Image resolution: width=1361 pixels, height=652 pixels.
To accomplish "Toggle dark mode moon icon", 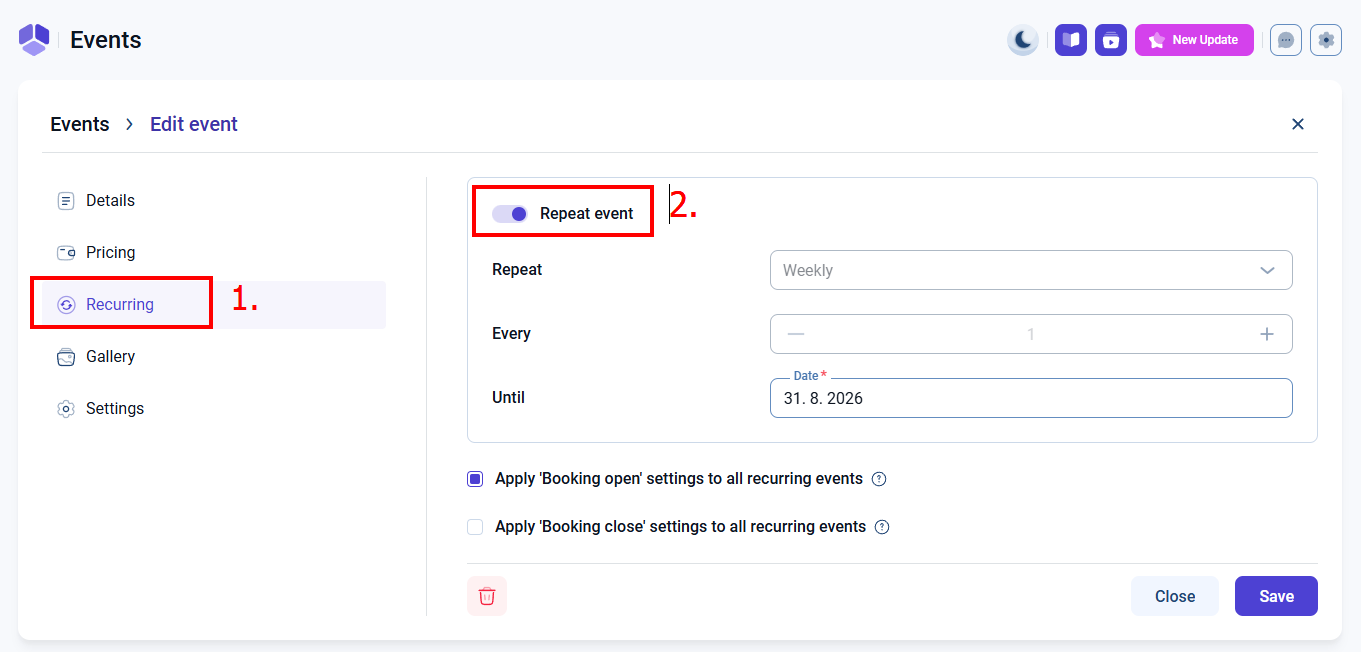I will click(1022, 40).
